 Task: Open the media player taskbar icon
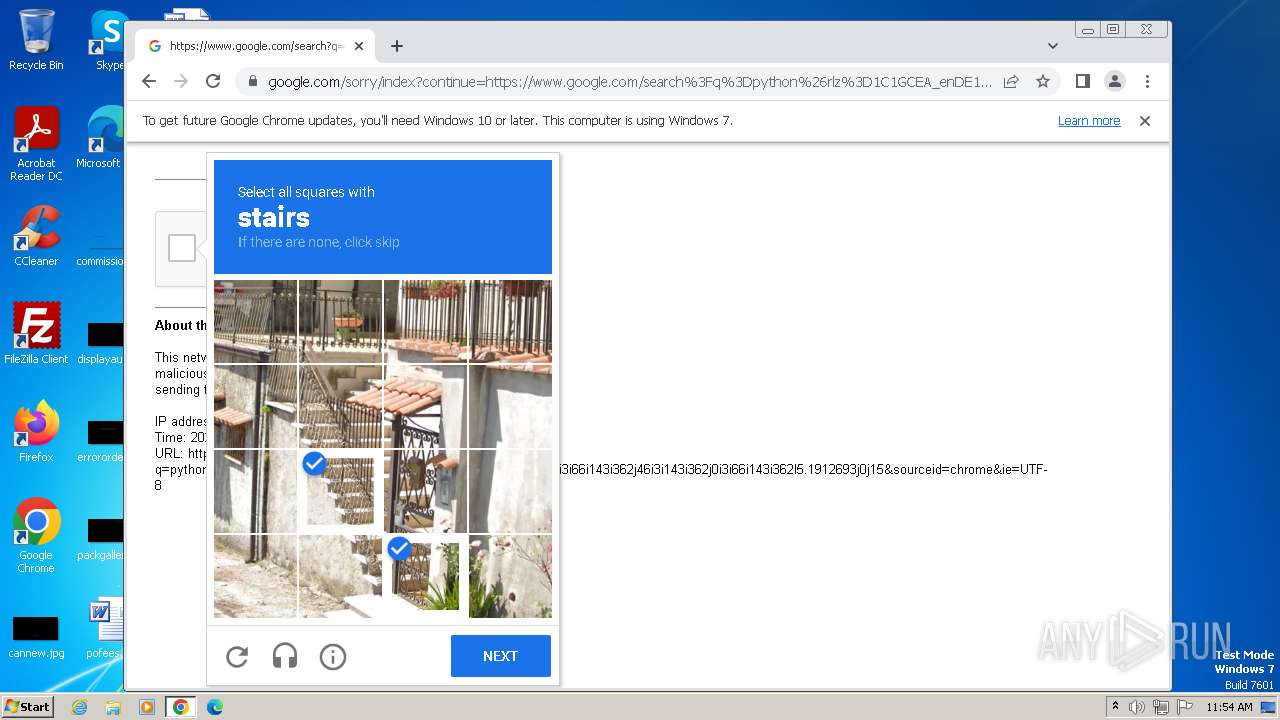tap(147, 707)
